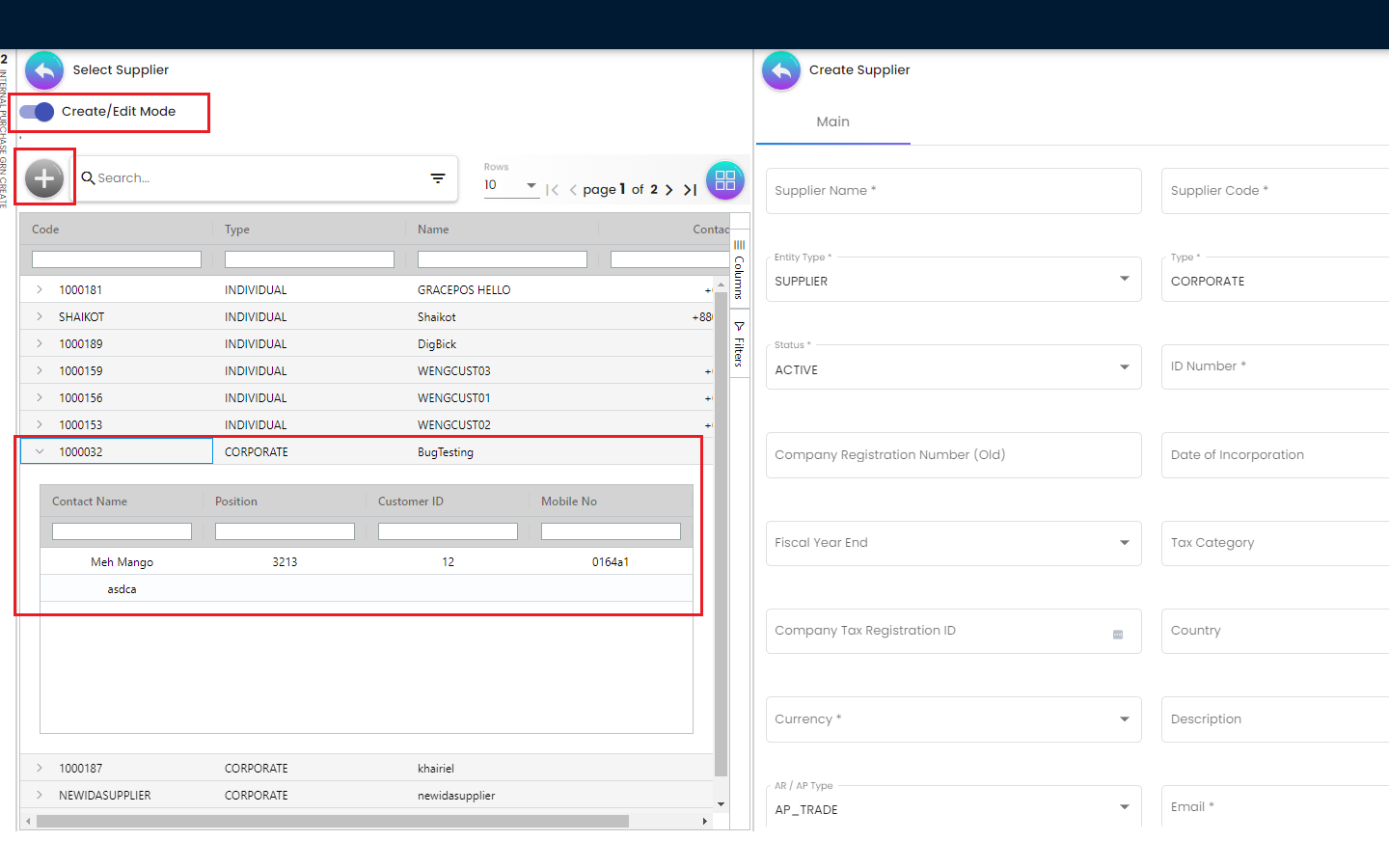The width and height of the screenshot is (1389, 868).
Task: Select the NEWIDASUPPLIER row
Action: click(x=105, y=796)
